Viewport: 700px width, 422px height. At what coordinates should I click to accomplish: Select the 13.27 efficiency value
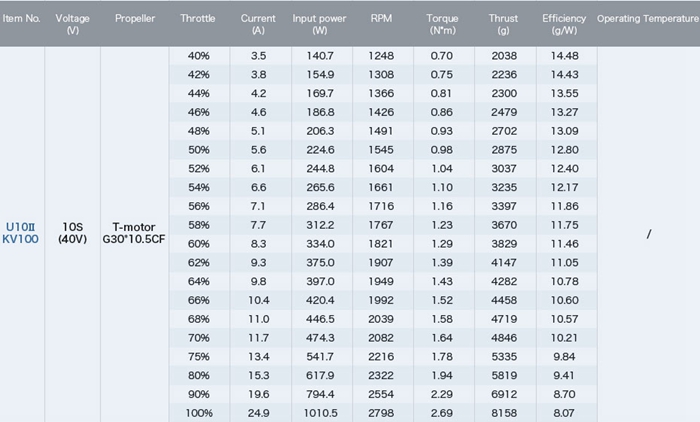(565, 112)
